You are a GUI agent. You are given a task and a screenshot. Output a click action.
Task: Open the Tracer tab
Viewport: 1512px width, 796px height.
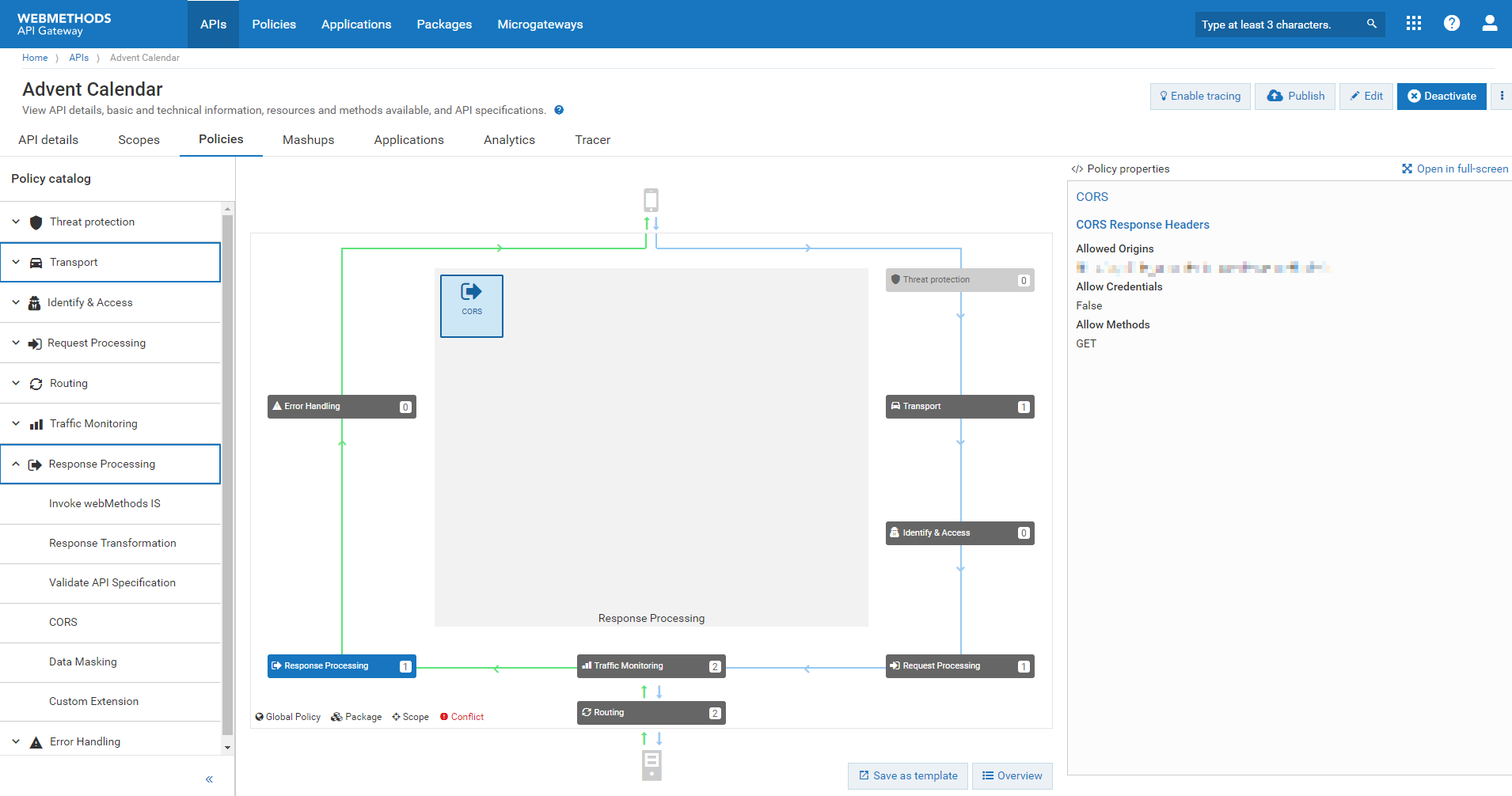pyautogui.click(x=592, y=140)
